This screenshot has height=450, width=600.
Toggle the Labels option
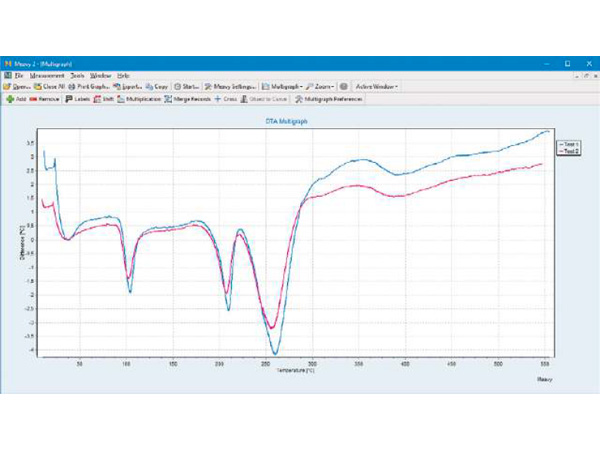pyautogui.click(x=79, y=99)
